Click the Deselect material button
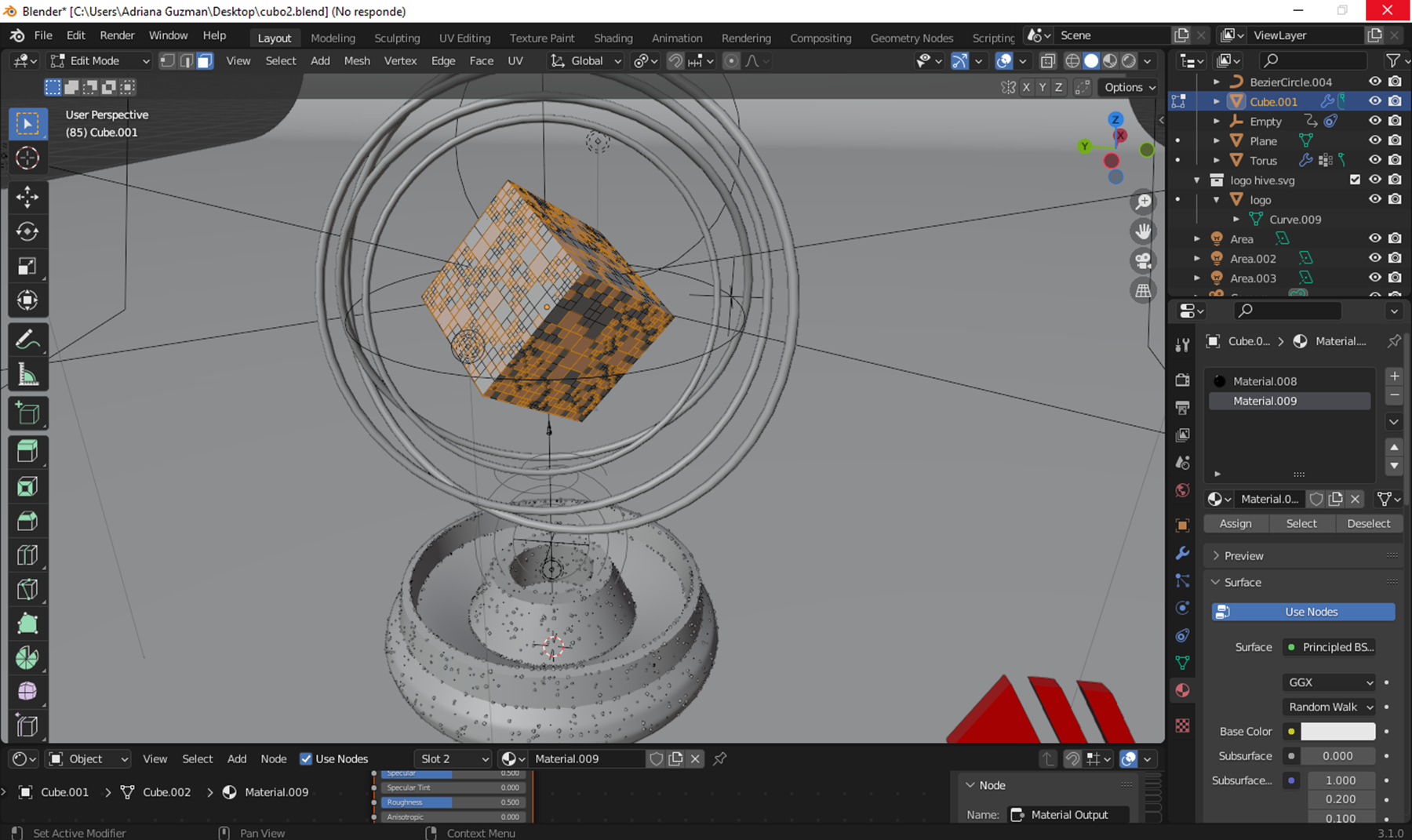 (1369, 523)
